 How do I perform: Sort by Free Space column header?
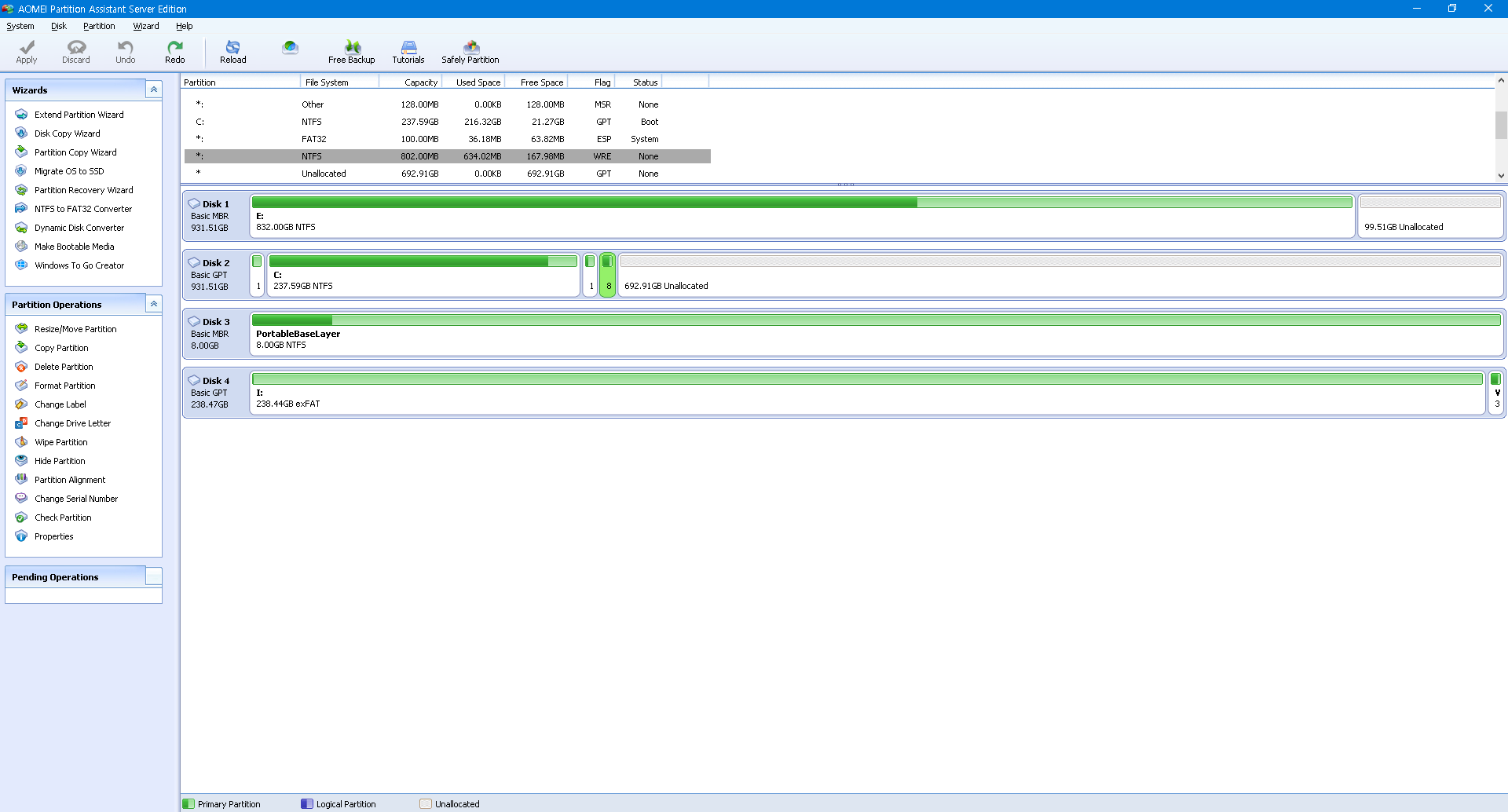(x=536, y=82)
